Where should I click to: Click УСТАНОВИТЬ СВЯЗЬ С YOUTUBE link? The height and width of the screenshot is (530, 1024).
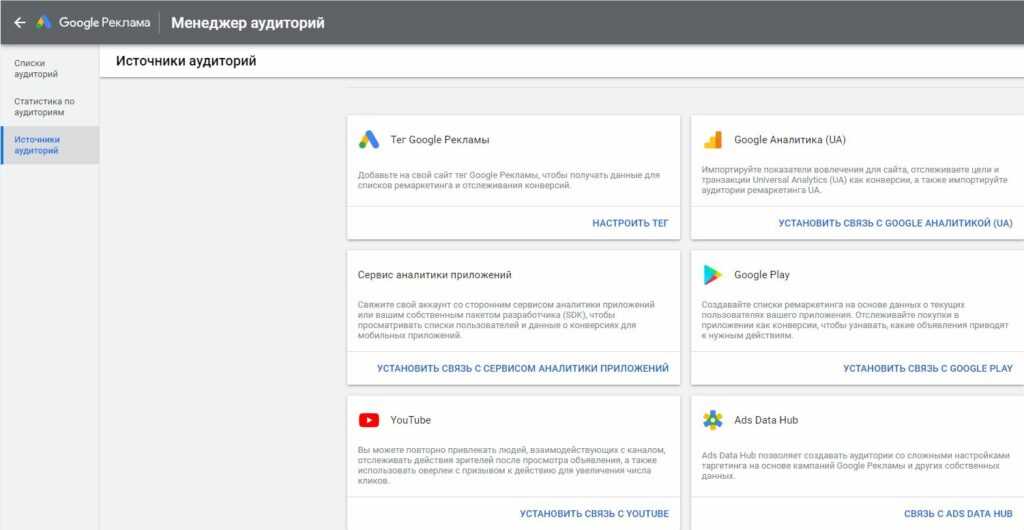[x=593, y=513]
